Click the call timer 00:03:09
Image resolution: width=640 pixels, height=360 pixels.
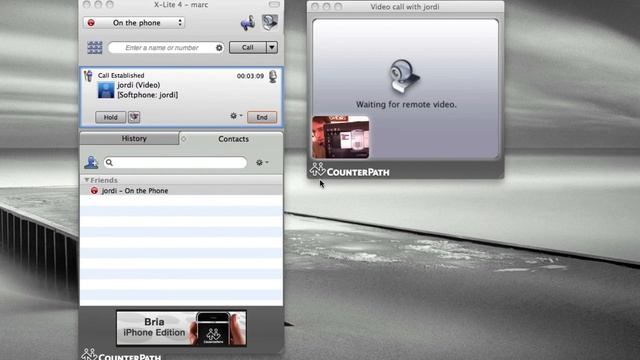click(x=250, y=76)
